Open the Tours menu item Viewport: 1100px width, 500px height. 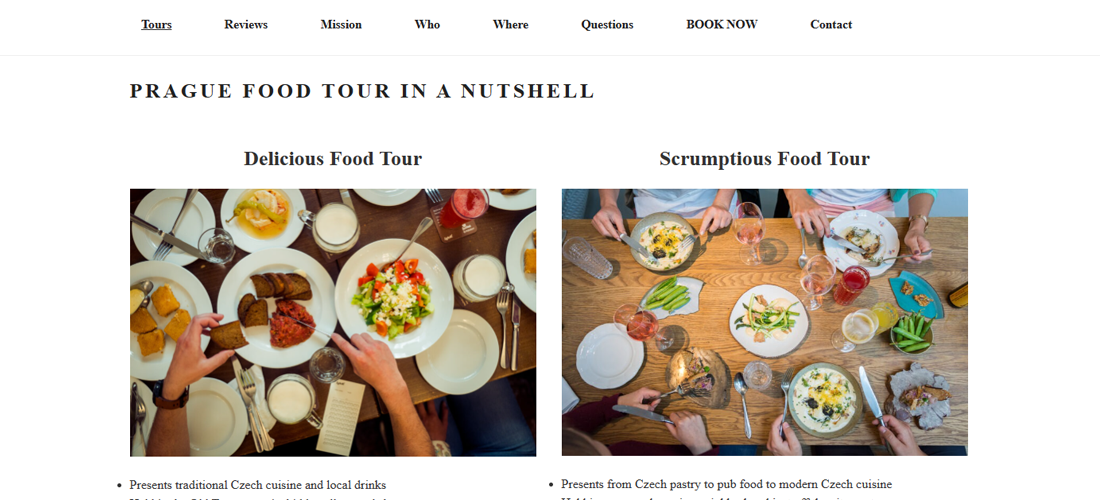click(x=156, y=25)
